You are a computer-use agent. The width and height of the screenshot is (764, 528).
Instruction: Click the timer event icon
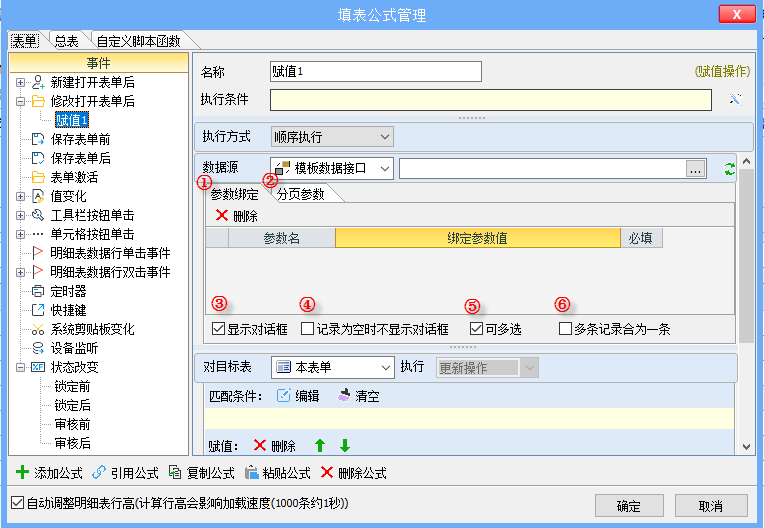[x=38, y=291]
